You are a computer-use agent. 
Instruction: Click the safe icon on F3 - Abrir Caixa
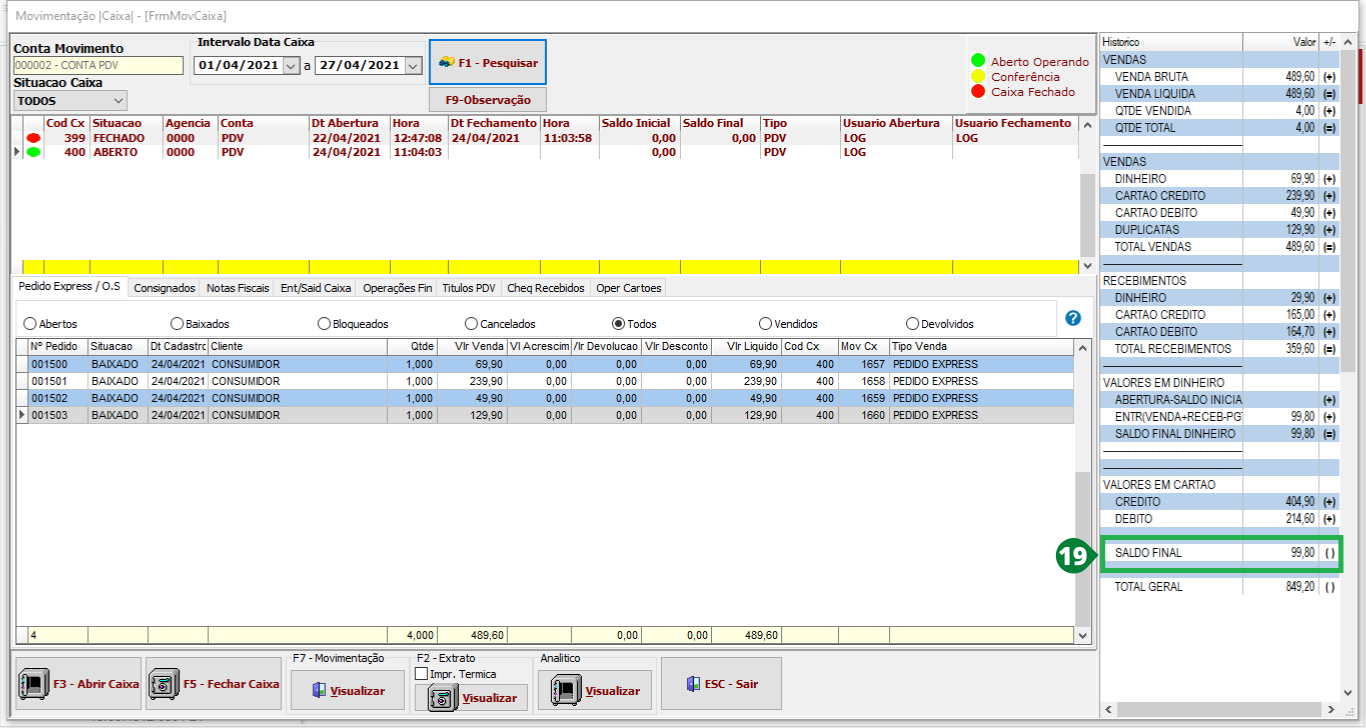34,684
